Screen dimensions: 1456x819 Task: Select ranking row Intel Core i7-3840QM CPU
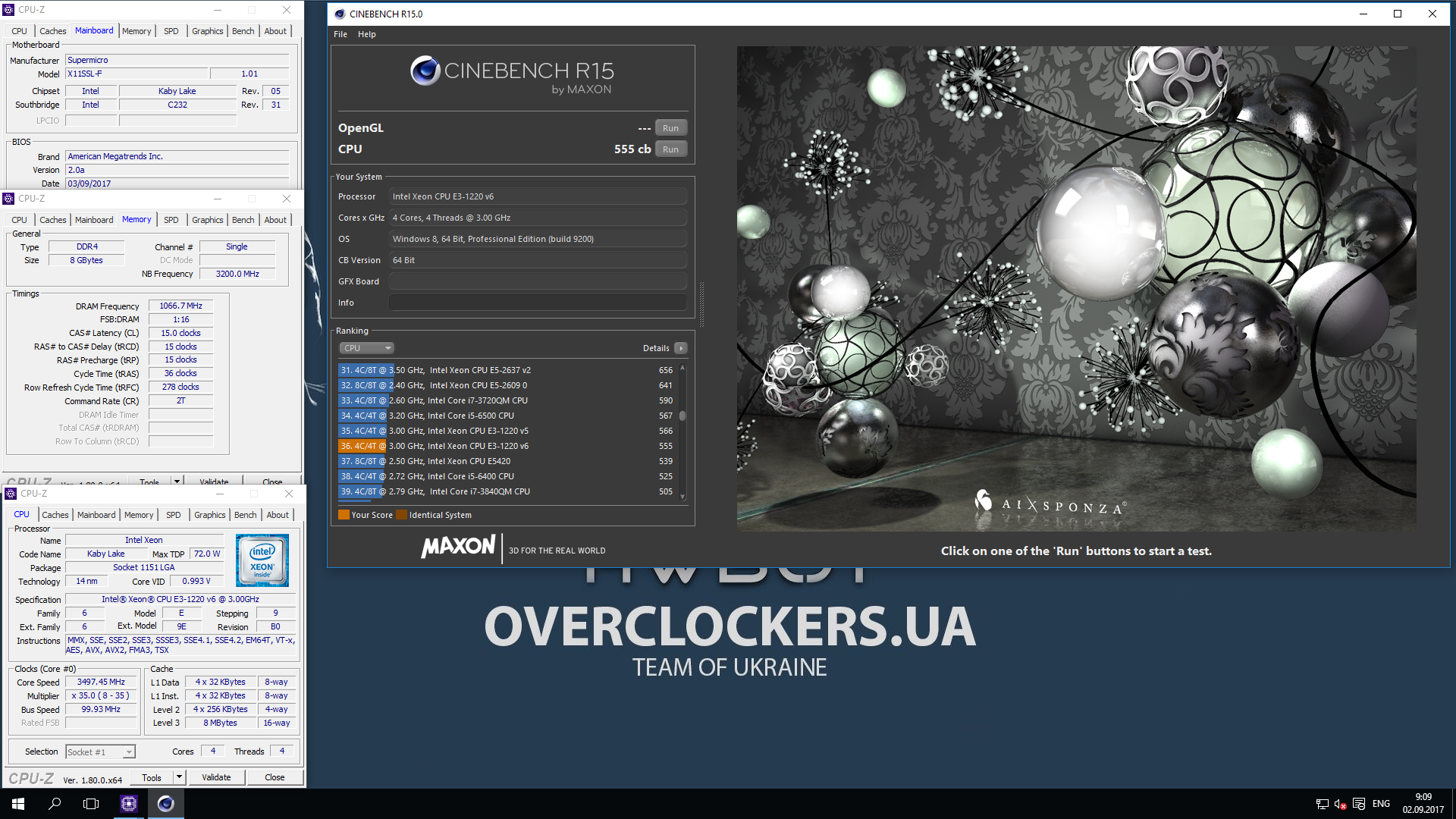(x=507, y=491)
